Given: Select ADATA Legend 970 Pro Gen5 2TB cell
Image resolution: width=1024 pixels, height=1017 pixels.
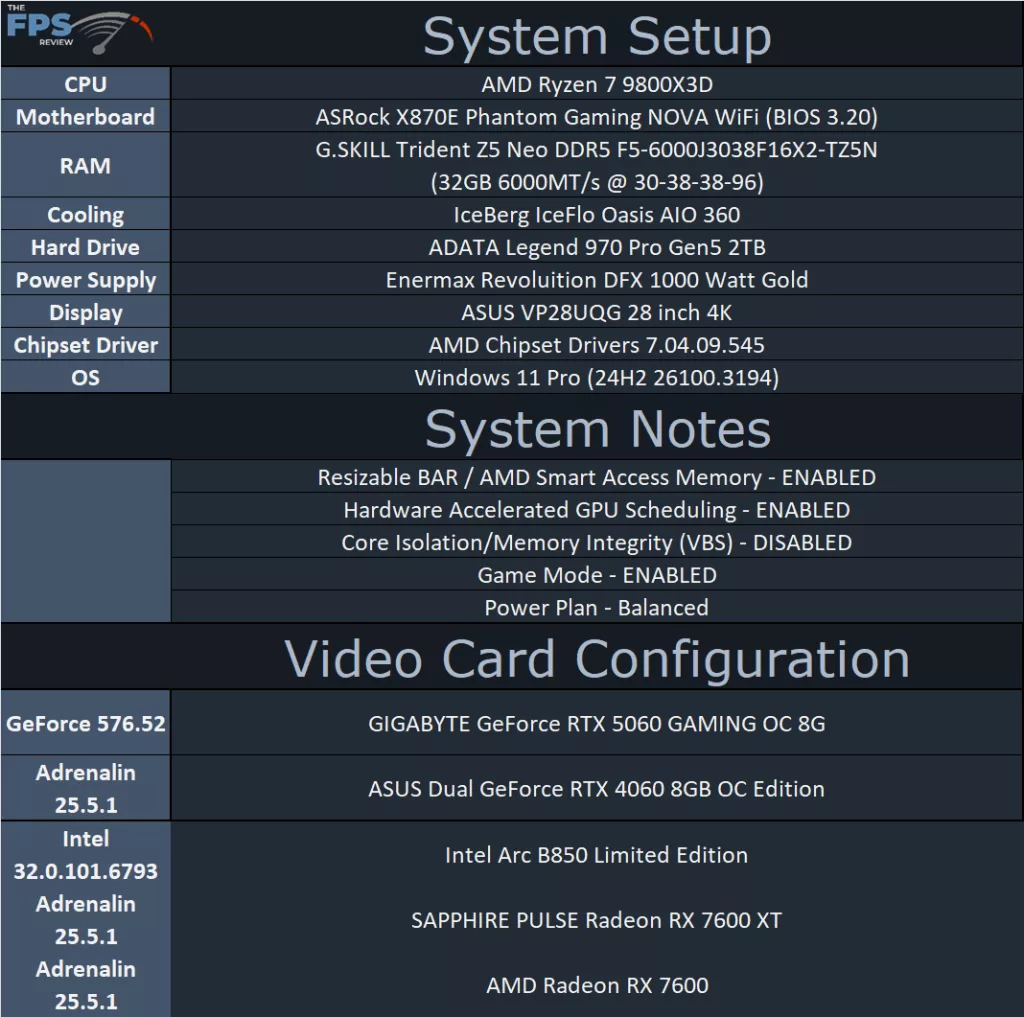Looking at the screenshot, I should click(597, 248).
